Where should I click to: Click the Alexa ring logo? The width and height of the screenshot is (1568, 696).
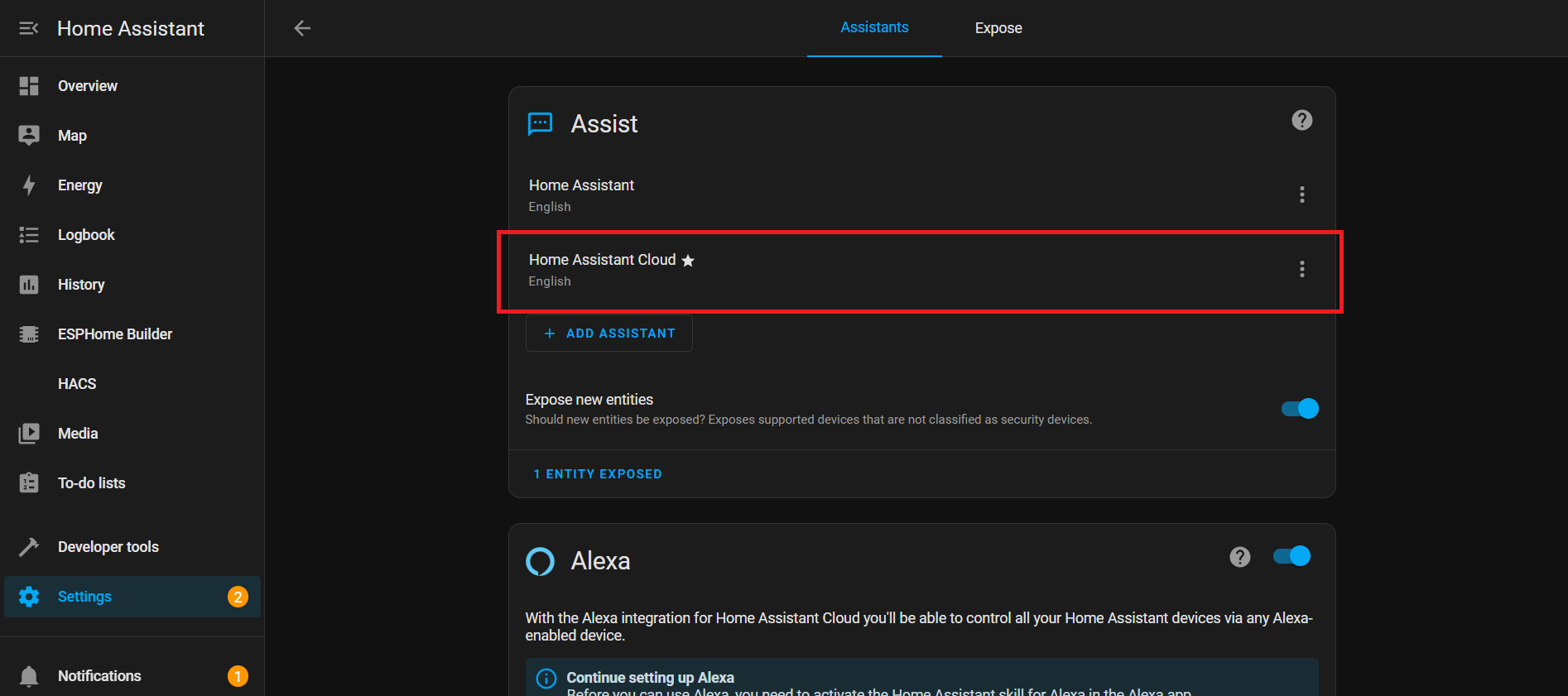tap(541, 561)
